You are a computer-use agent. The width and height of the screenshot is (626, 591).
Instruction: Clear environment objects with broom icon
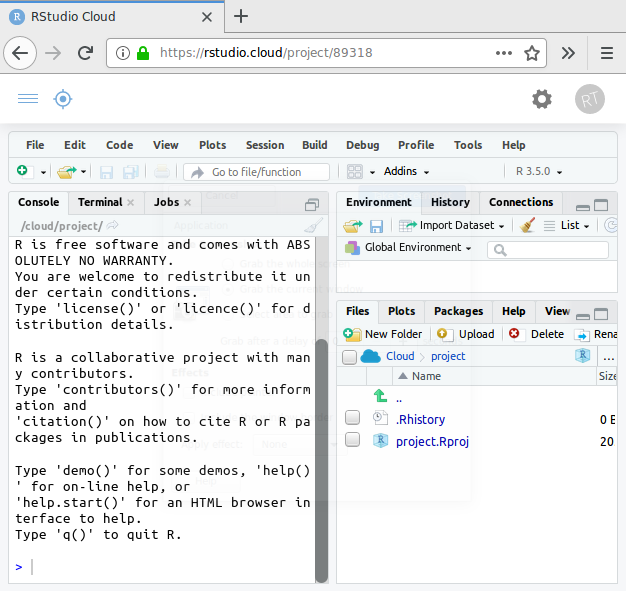pyautogui.click(x=527, y=225)
